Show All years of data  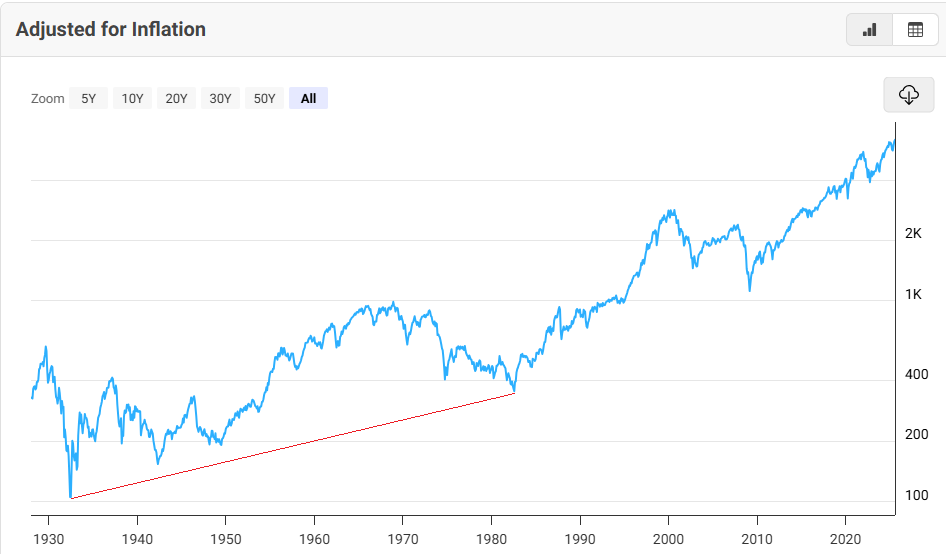tap(308, 98)
